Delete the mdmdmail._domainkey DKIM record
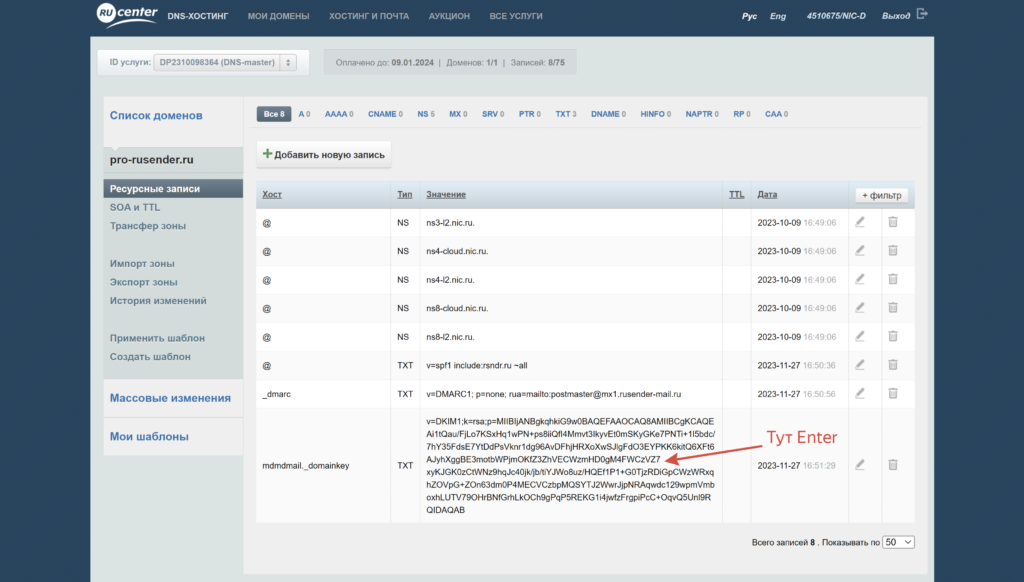 point(893,465)
